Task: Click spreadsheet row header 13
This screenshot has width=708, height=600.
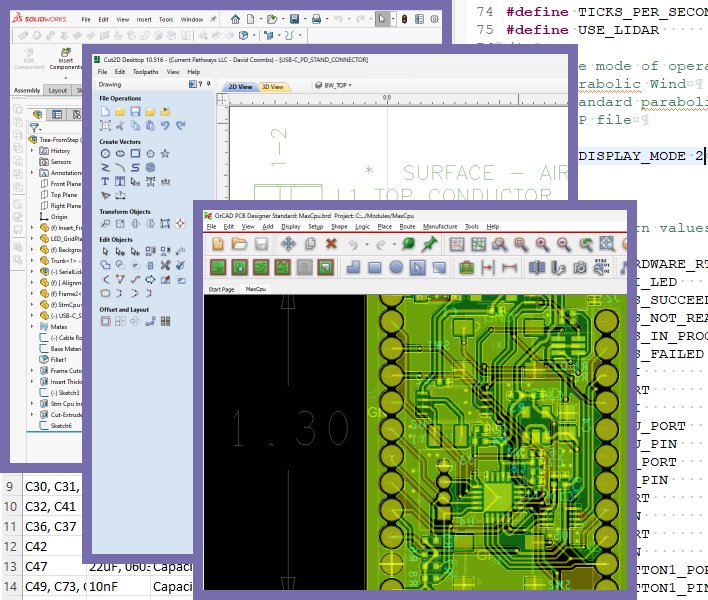Action: point(10,566)
